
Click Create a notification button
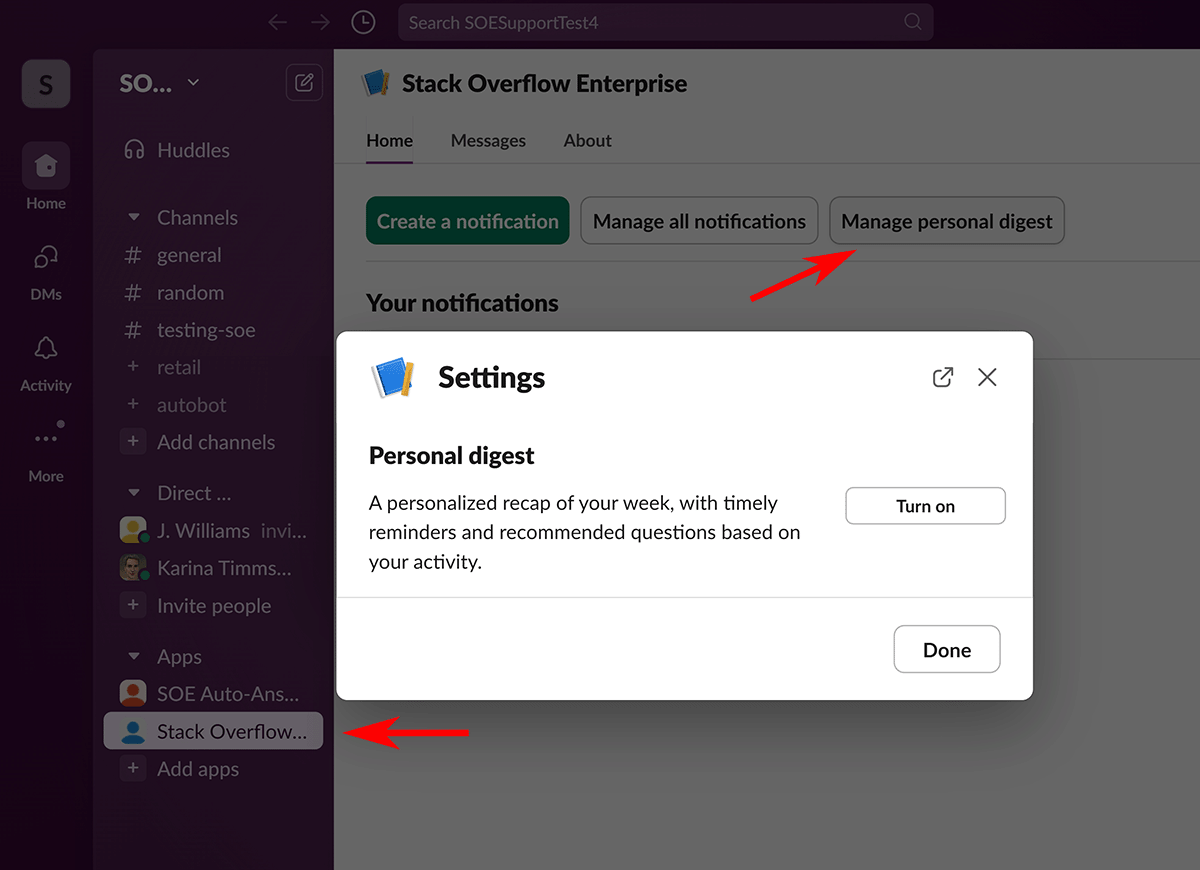pyautogui.click(x=467, y=221)
